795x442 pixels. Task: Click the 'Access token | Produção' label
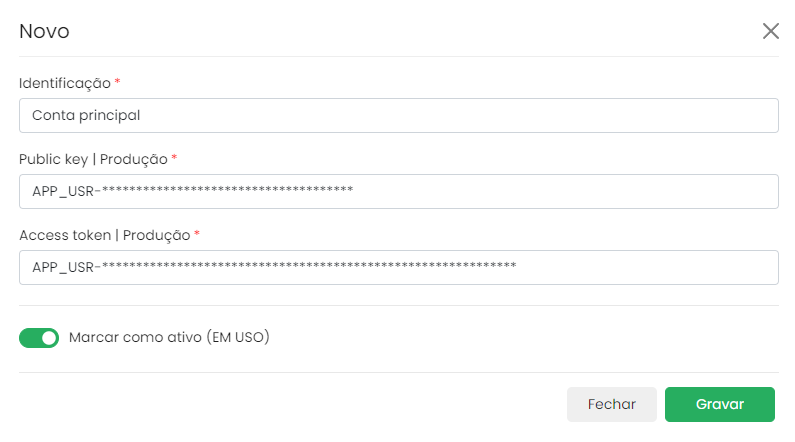[x=104, y=235]
